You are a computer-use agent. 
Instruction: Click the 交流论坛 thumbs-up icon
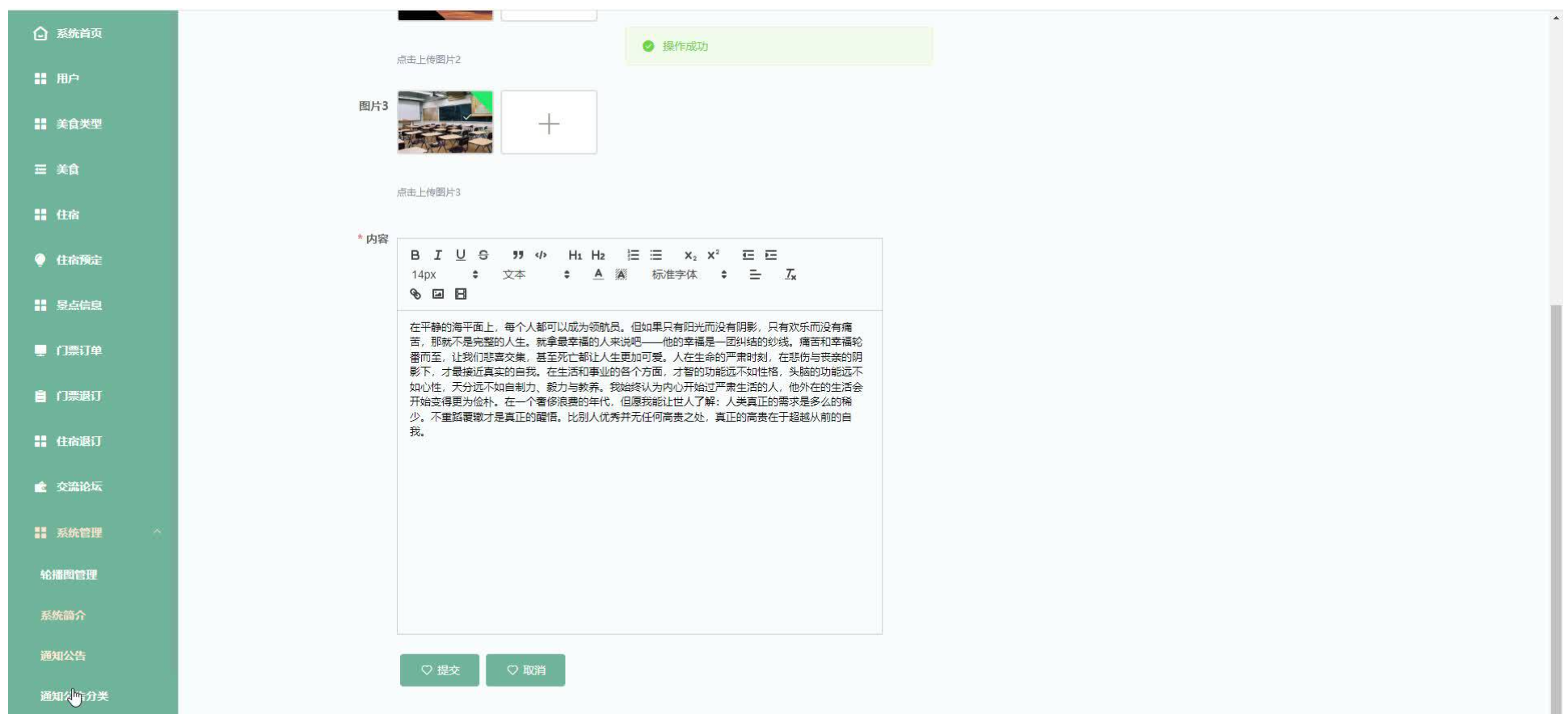pos(40,486)
